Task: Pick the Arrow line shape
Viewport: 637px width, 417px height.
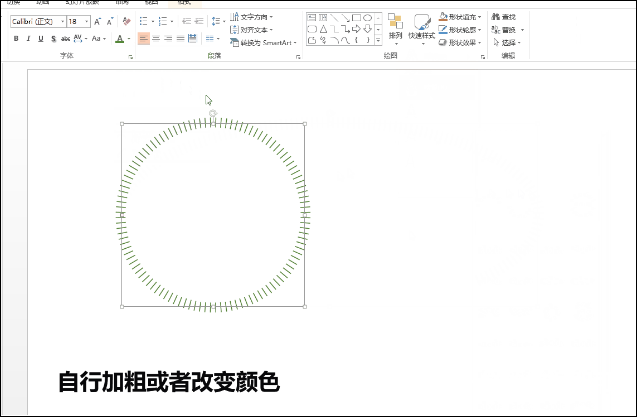Action: 345,17
